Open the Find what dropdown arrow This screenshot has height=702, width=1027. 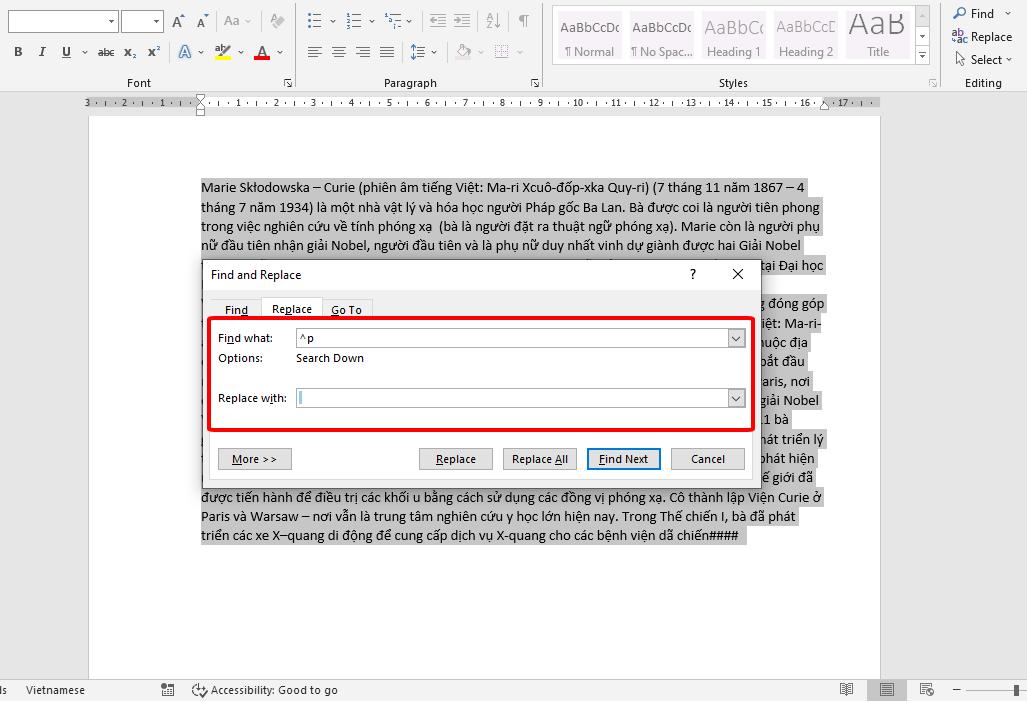pos(737,338)
